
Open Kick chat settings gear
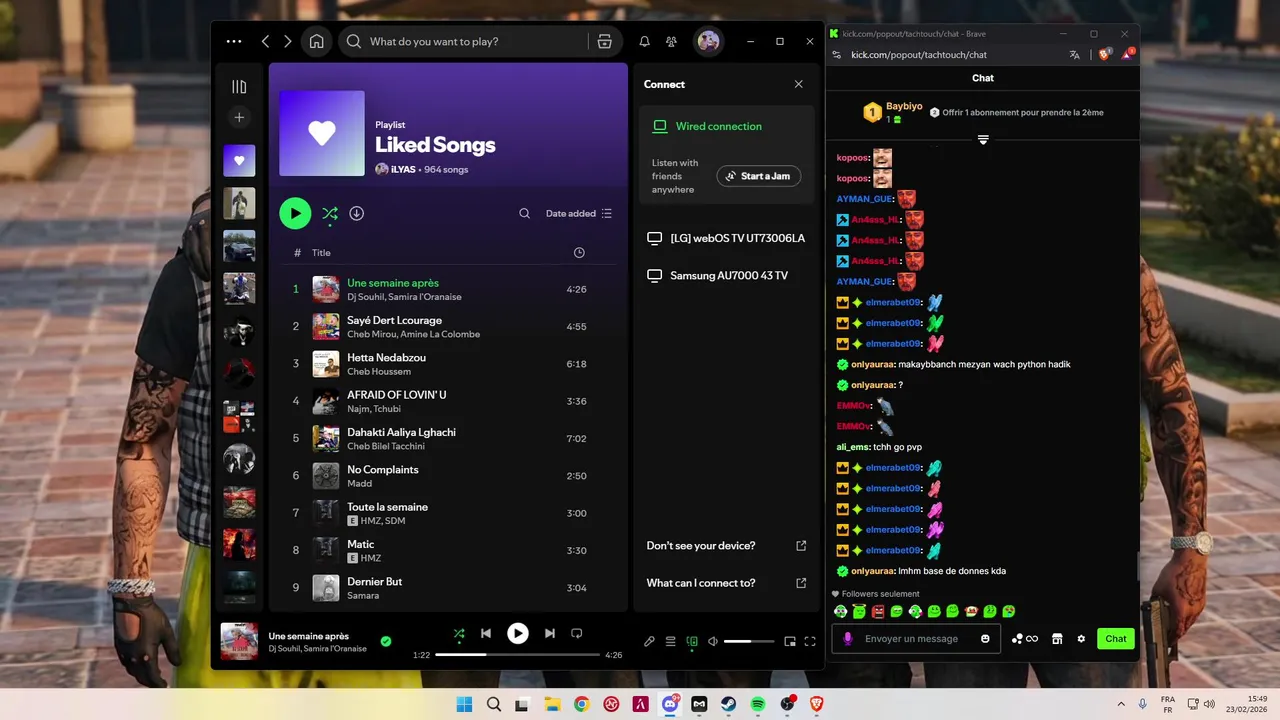1081,638
